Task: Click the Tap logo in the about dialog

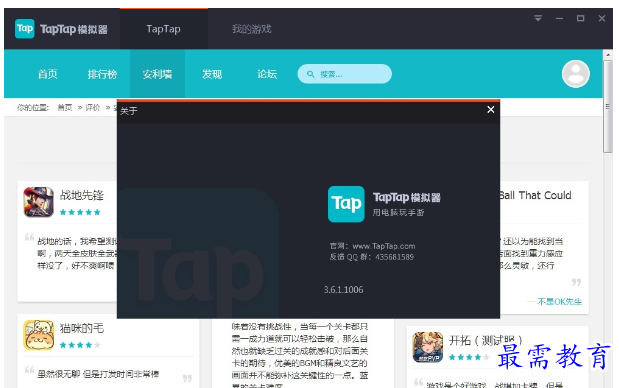Action: [346, 204]
